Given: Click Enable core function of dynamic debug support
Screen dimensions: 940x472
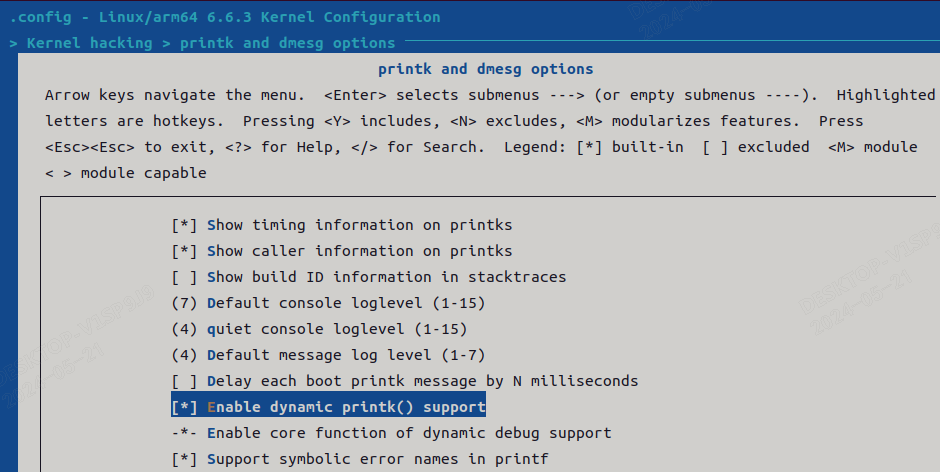Looking at the screenshot, I should coord(408,433).
